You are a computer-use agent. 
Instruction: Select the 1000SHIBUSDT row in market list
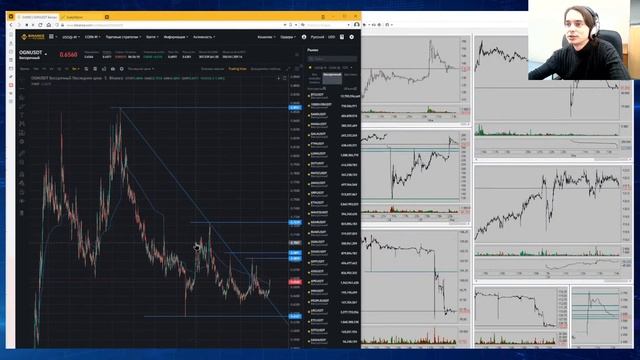point(333,105)
